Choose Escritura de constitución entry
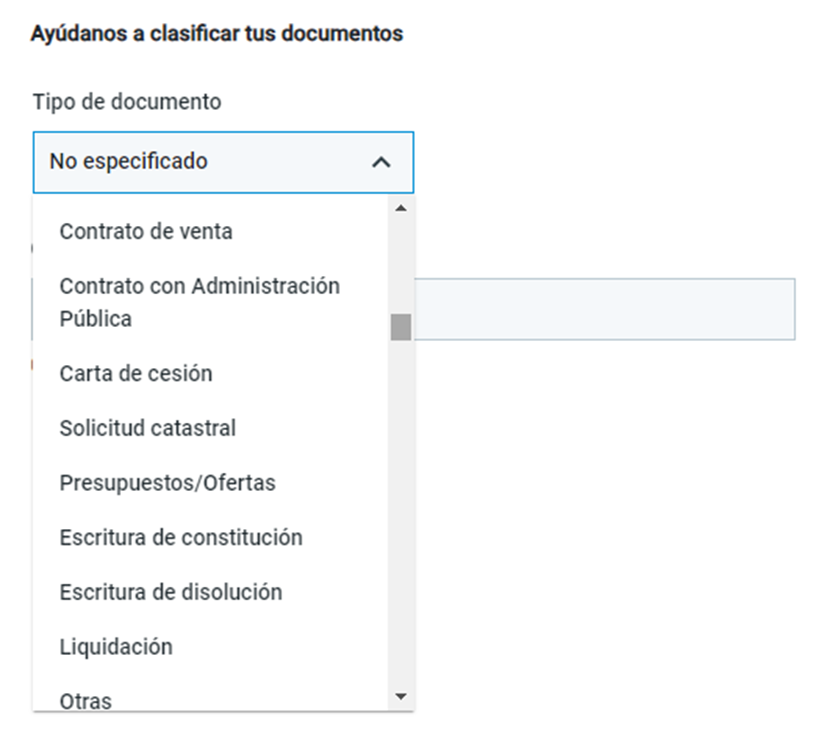 coord(210,538)
